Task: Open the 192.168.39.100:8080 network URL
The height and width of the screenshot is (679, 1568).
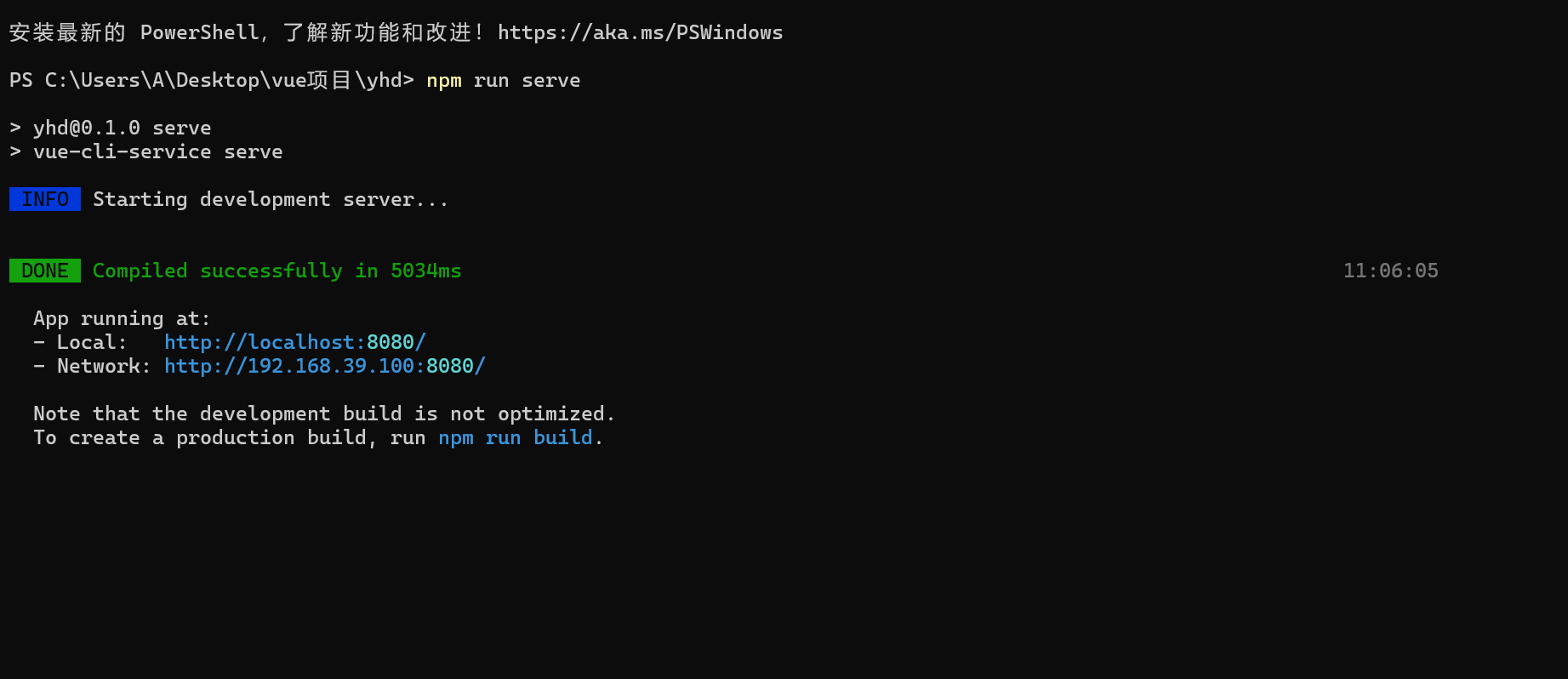Action: (324, 366)
